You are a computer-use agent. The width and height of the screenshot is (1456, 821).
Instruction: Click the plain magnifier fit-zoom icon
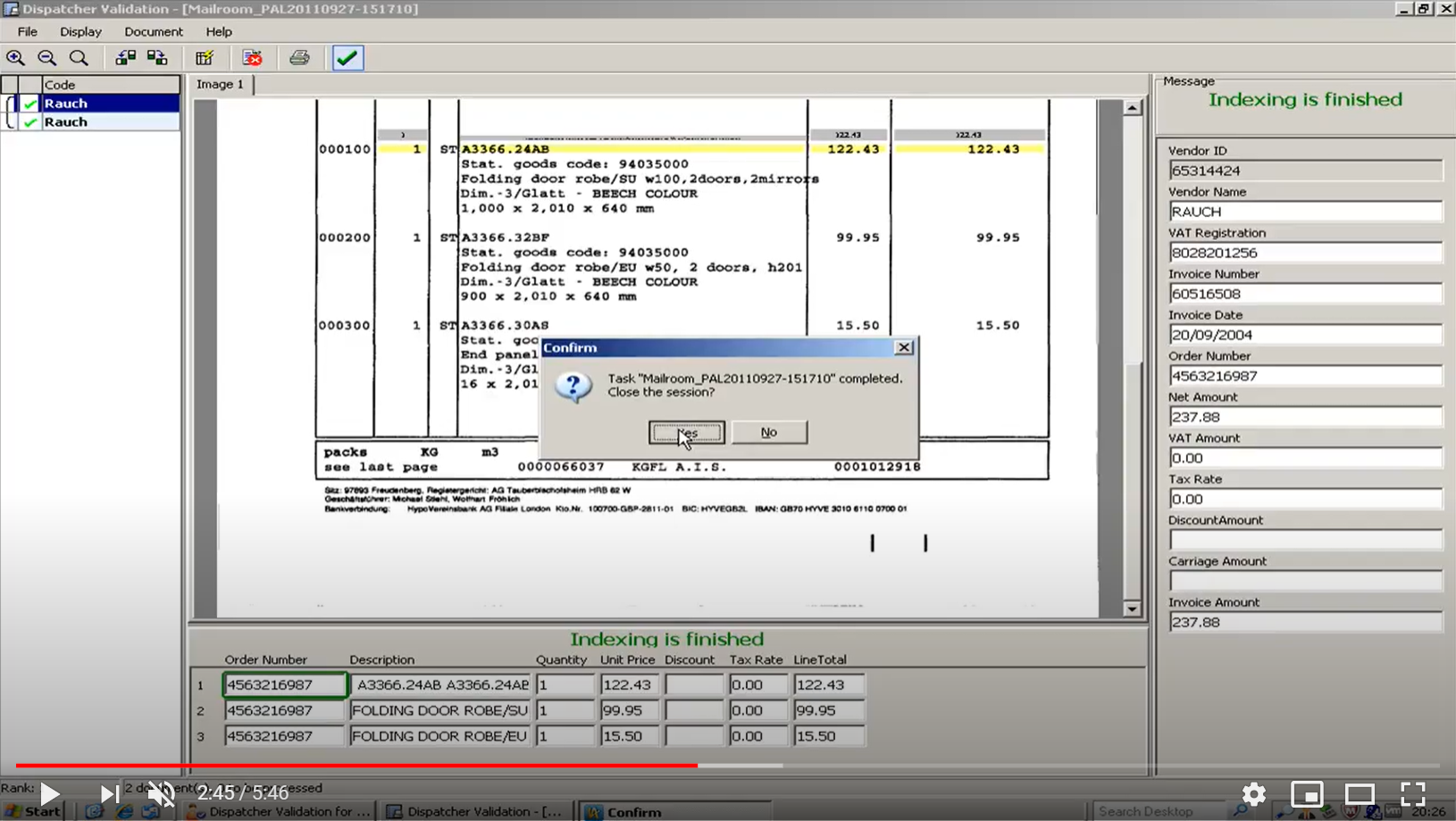(x=79, y=58)
